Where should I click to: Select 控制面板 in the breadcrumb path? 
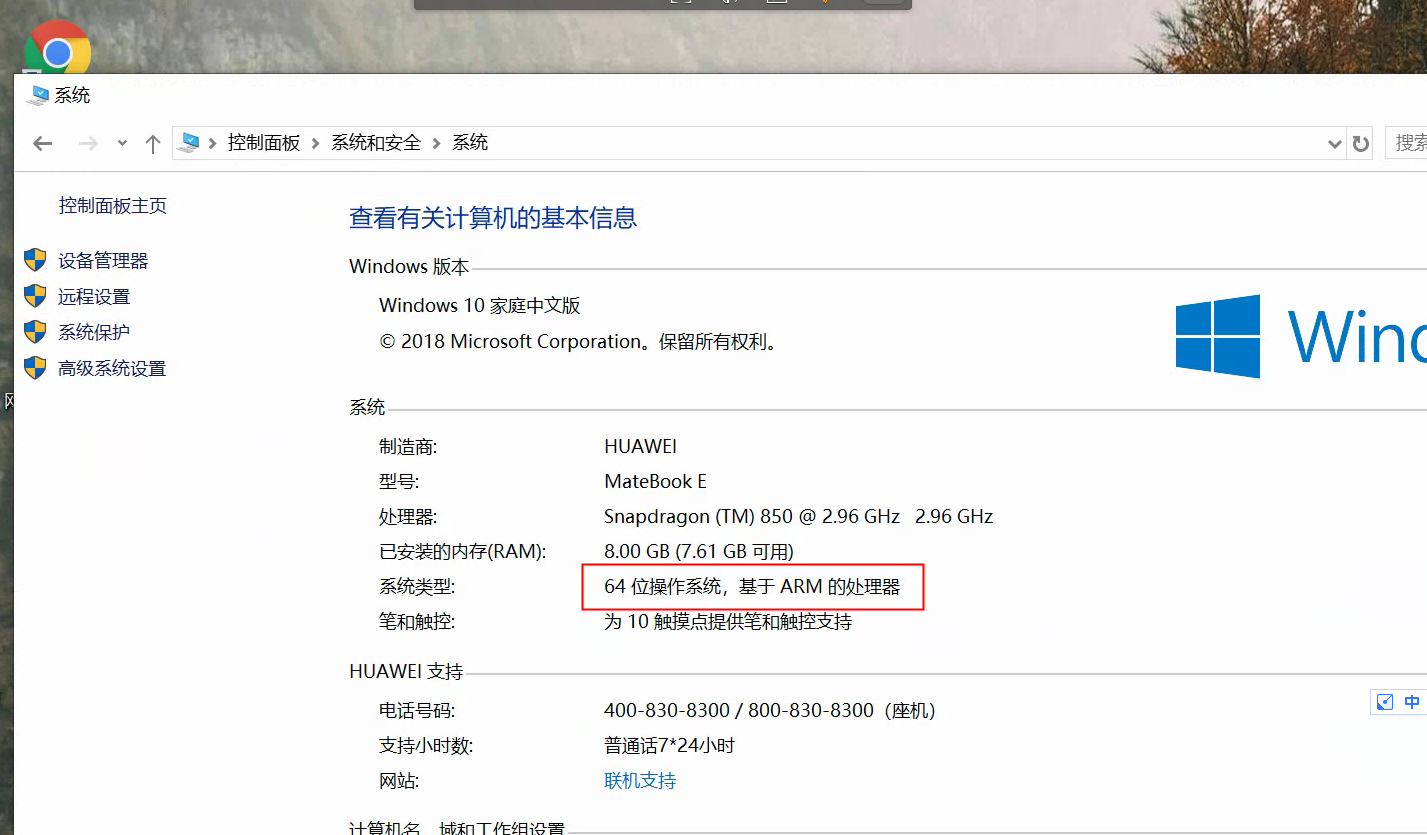point(264,143)
